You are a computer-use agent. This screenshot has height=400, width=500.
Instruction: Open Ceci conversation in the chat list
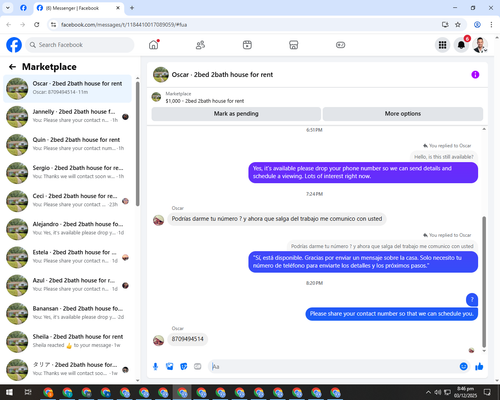(x=67, y=201)
